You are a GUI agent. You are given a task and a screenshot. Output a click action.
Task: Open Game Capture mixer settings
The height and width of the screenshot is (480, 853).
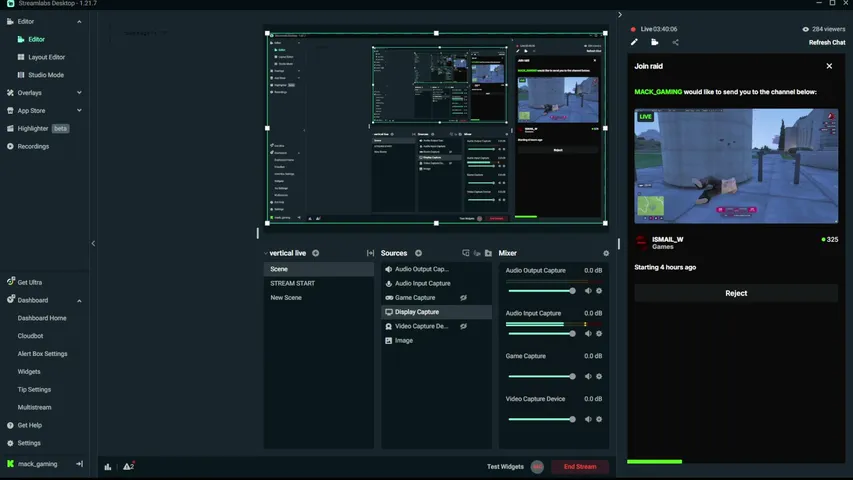[599, 376]
